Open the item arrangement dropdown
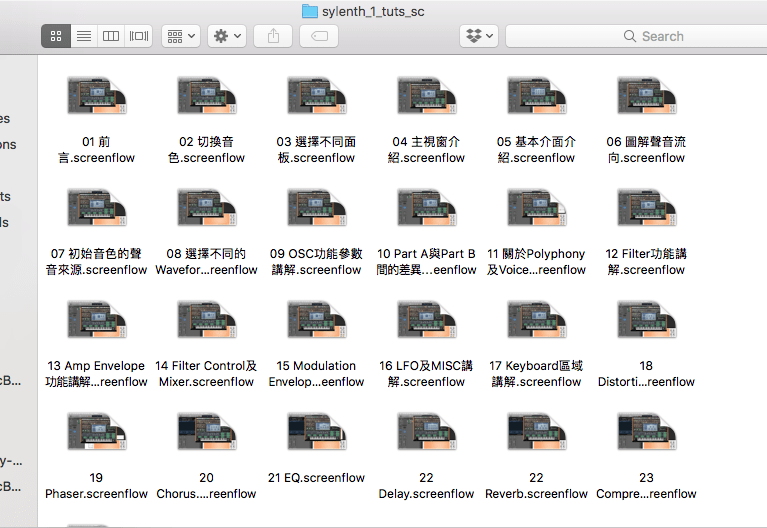Screen dimensions: 767x528 point(181,36)
